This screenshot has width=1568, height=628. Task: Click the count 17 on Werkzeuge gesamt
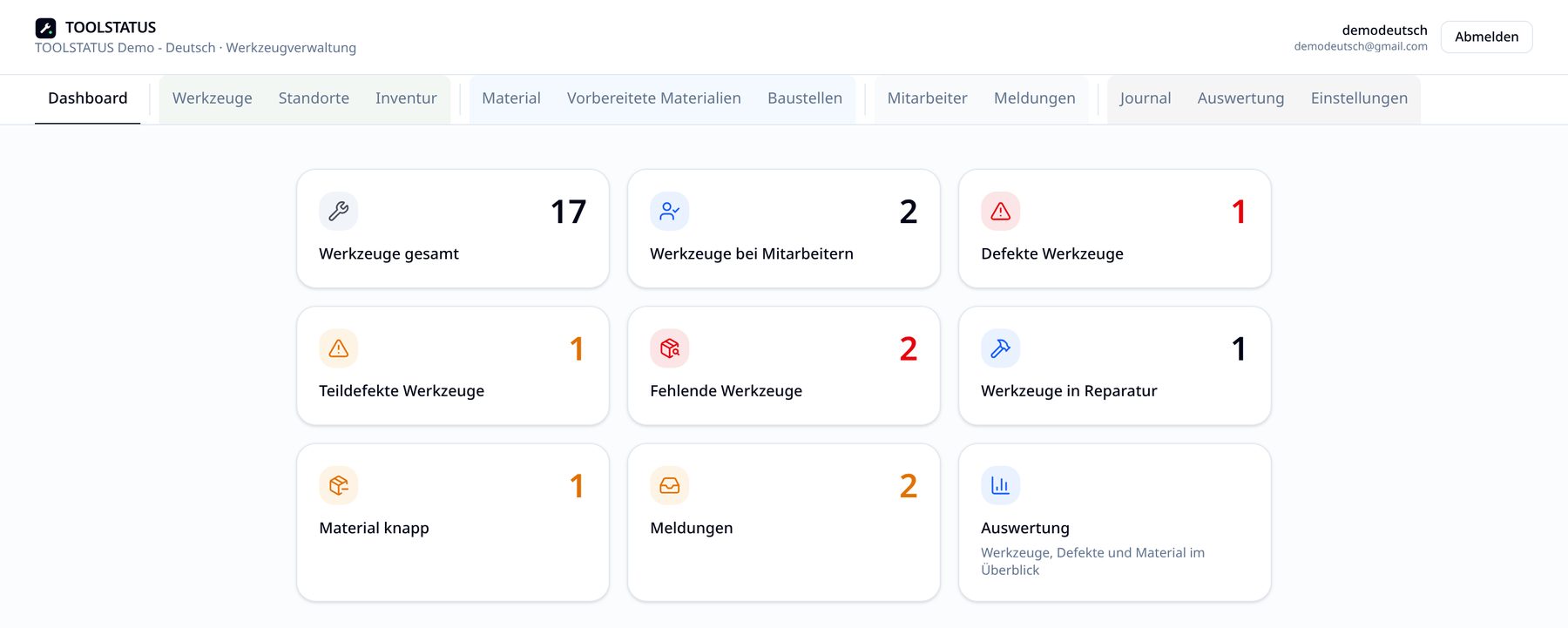[x=568, y=212]
